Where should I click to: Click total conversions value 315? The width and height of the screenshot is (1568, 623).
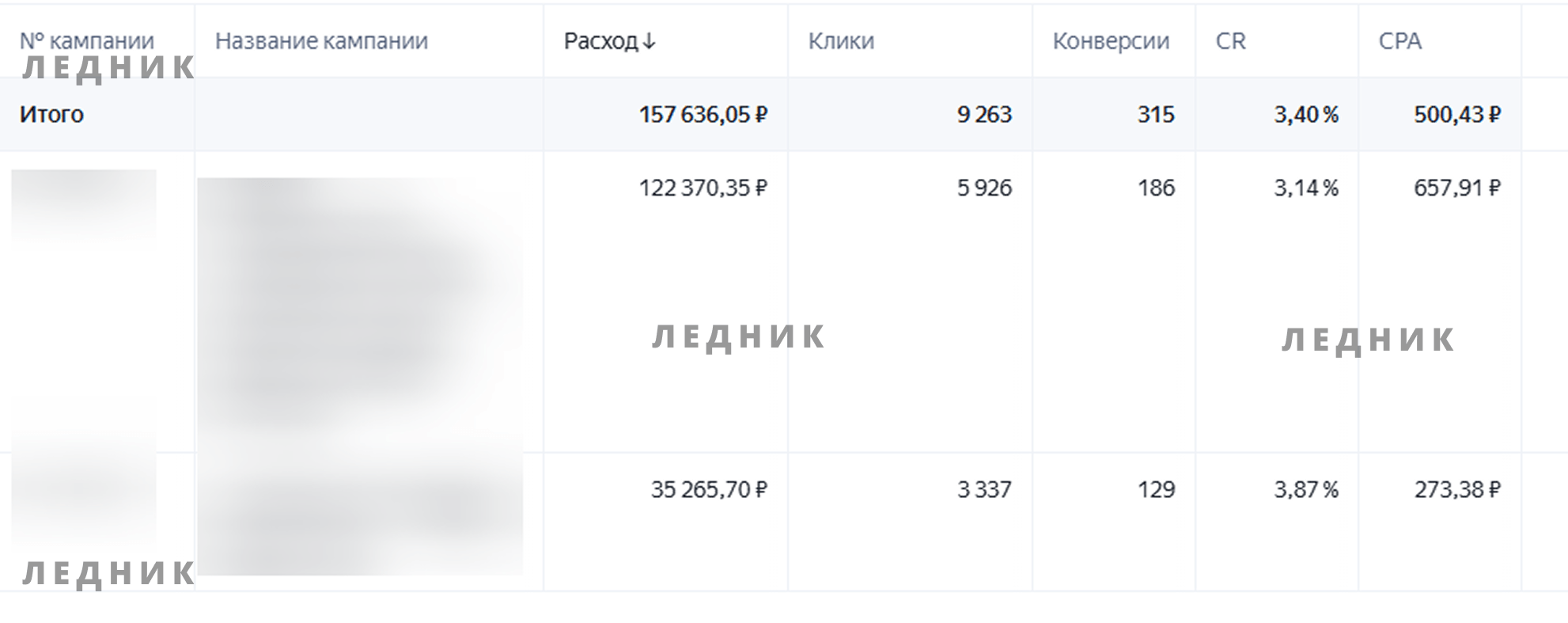point(1156,115)
